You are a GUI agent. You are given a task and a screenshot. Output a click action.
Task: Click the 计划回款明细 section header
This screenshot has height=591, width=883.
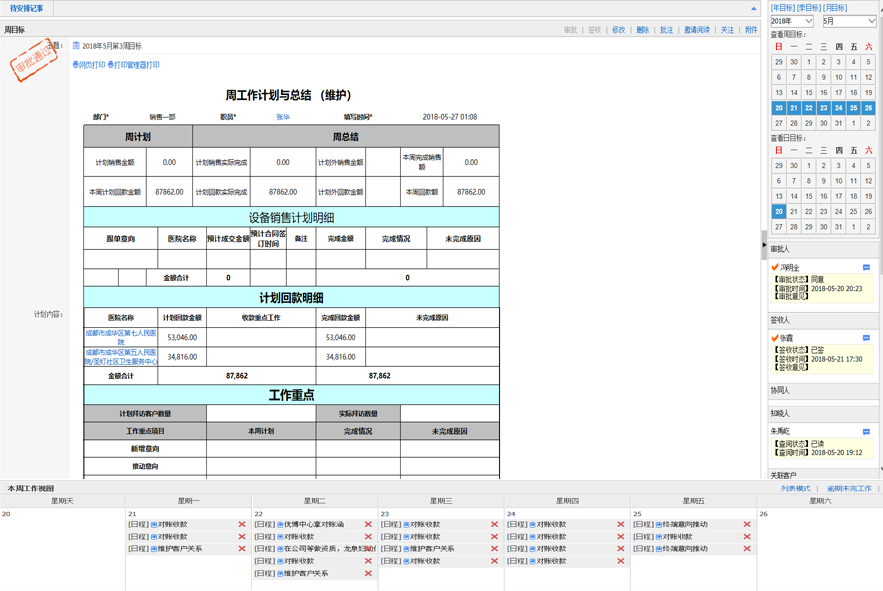click(291, 298)
